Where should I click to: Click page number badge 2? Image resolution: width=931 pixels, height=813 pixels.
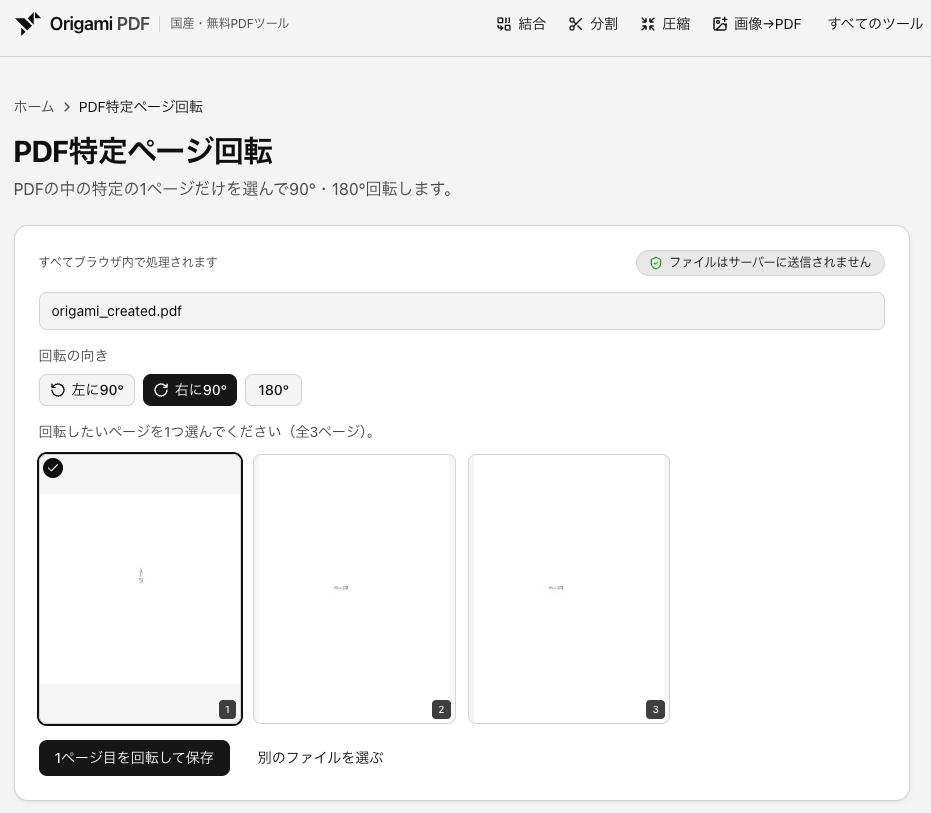tap(441, 709)
